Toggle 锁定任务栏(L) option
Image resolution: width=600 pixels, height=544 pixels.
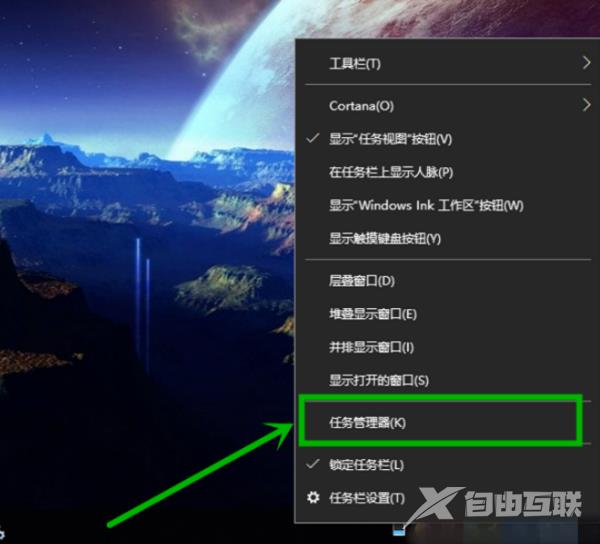(x=443, y=465)
